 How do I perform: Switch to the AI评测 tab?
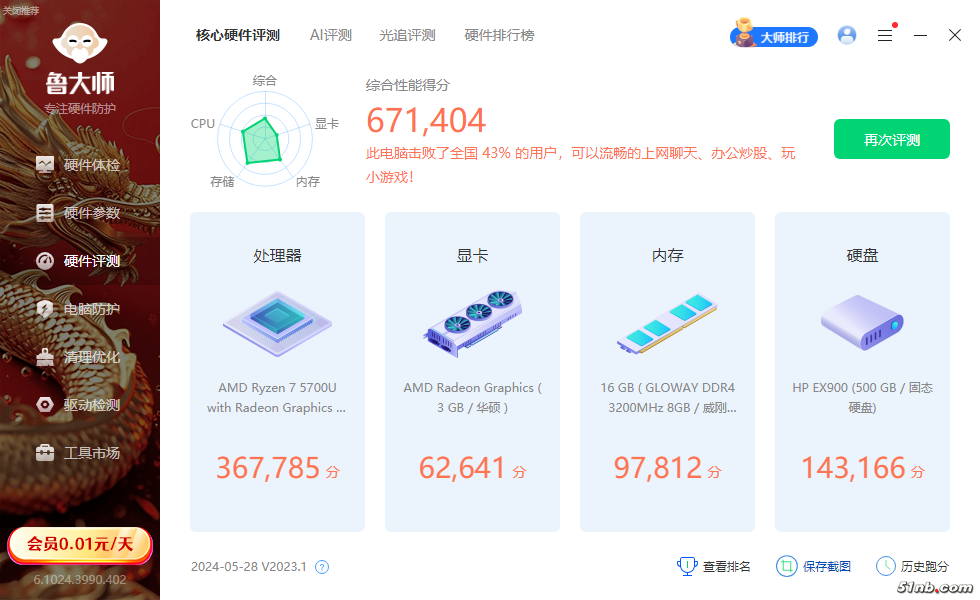[330, 35]
